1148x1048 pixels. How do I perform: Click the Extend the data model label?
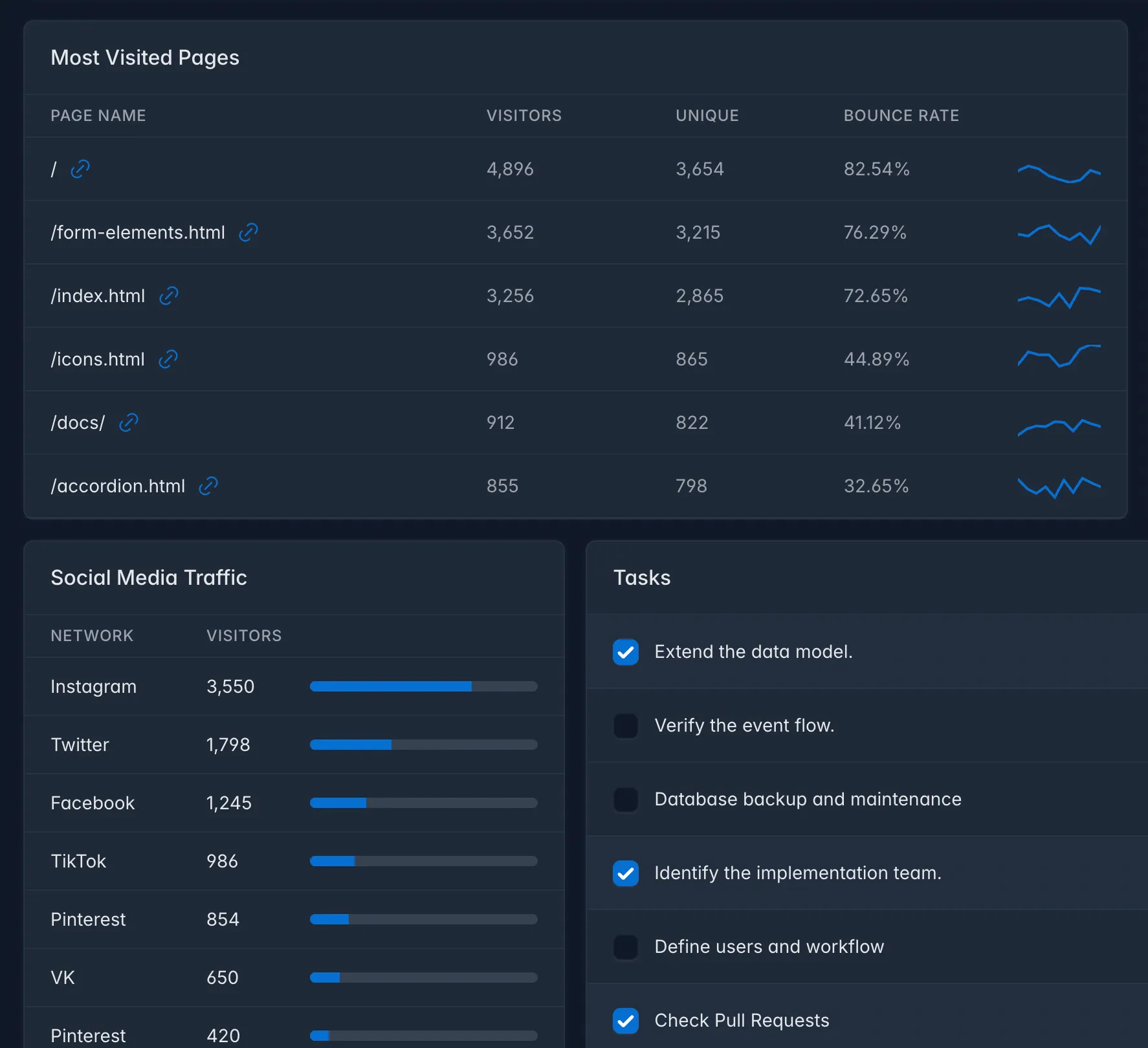(x=753, y=651)
